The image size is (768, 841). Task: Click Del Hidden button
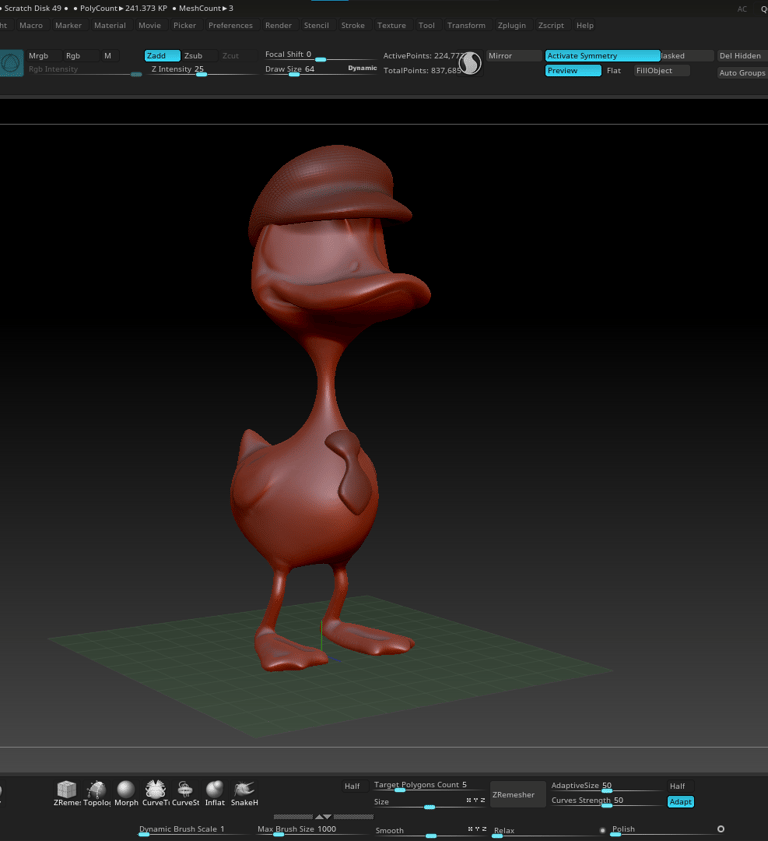pos(742,56)
